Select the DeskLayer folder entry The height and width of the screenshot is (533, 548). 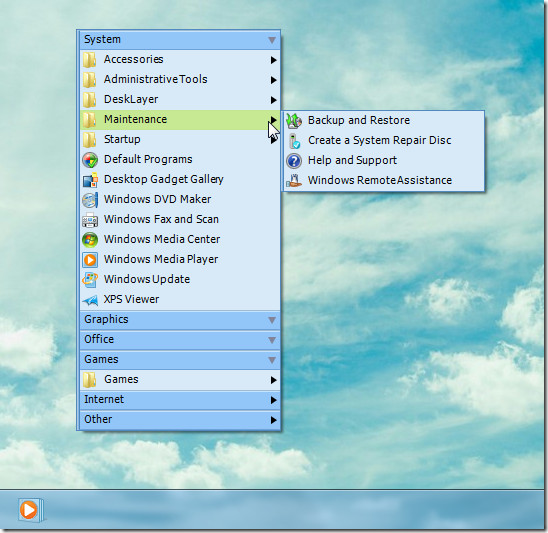point(180,100)
